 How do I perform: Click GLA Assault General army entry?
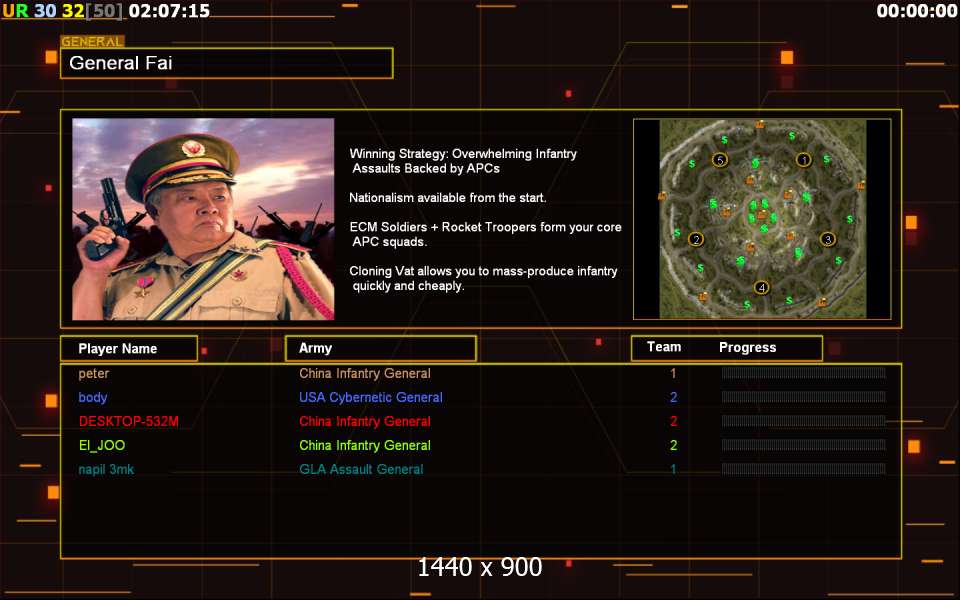361,470
